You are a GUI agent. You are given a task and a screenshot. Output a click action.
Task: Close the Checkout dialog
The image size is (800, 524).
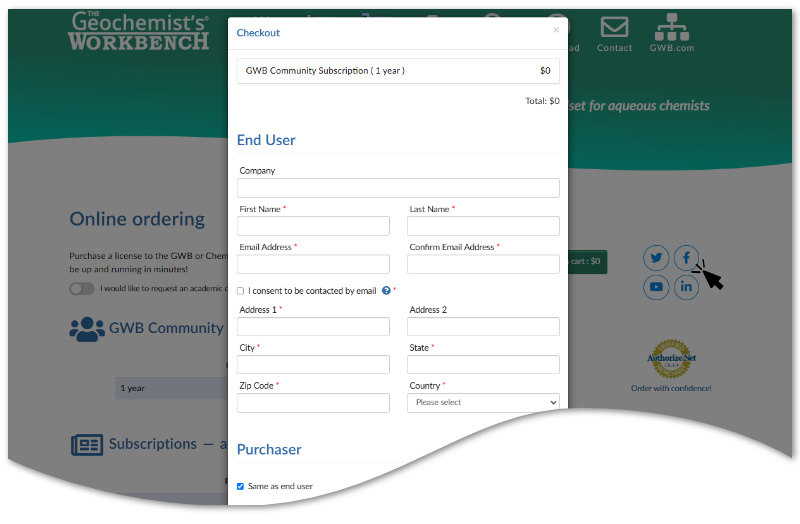(x=556, y=30)
